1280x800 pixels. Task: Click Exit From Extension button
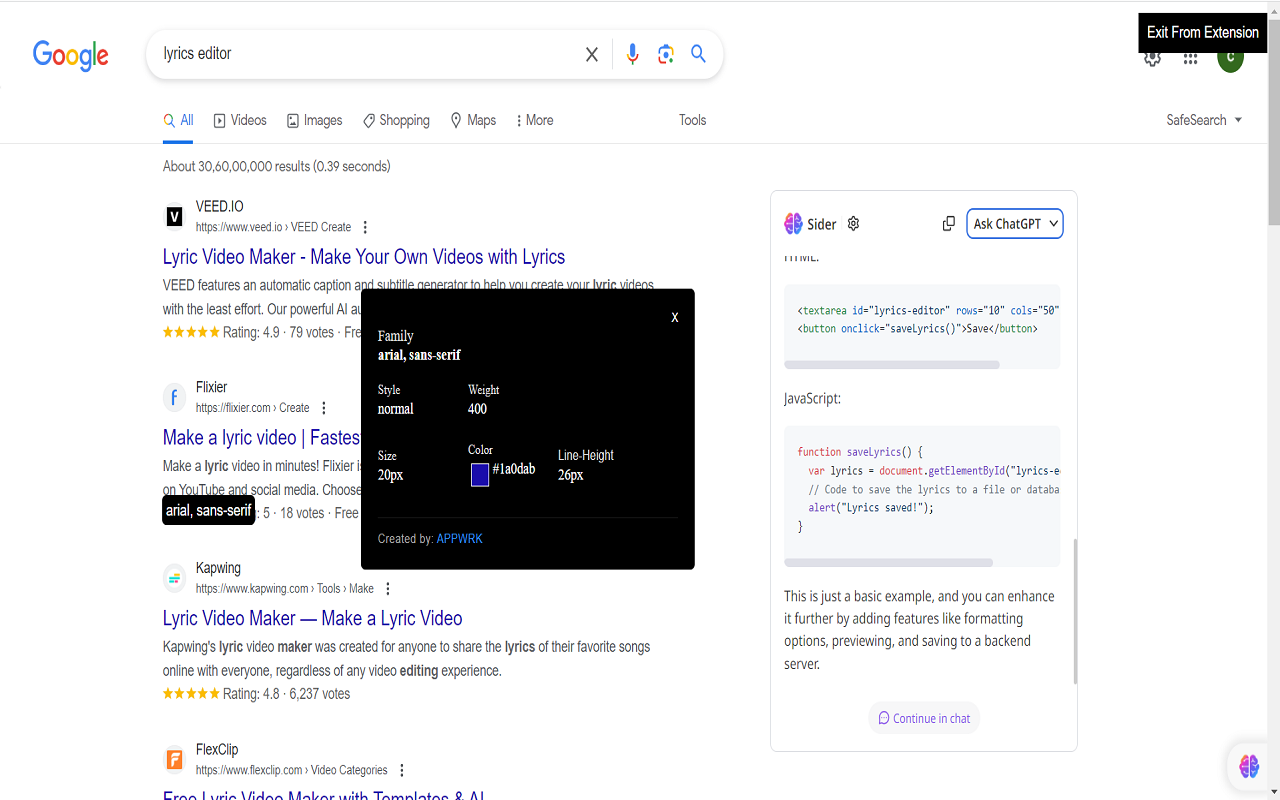1202,33
